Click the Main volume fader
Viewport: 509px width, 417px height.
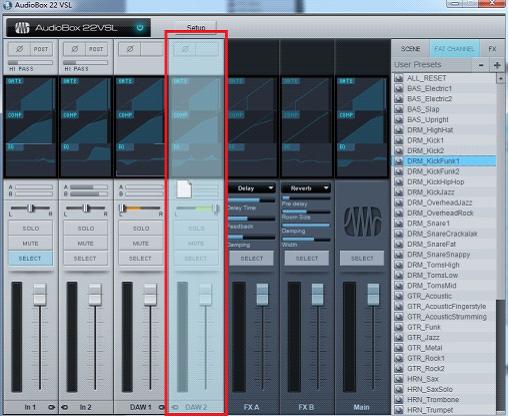pos(373,295)
